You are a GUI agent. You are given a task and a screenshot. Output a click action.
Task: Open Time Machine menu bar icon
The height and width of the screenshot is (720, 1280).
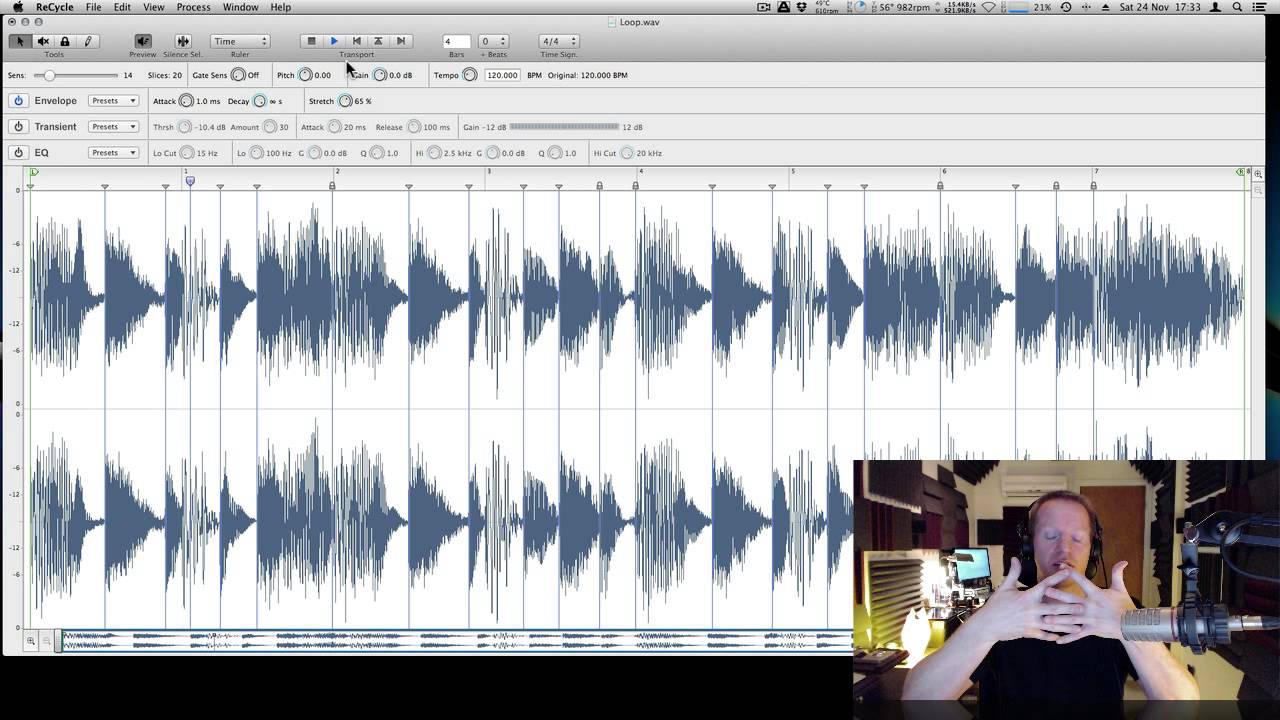[x=1066, y=7]
